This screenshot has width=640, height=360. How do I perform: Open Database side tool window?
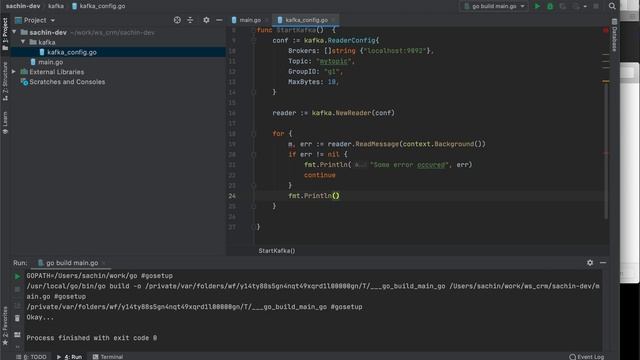pyautogui.click(x=614, y=35)
